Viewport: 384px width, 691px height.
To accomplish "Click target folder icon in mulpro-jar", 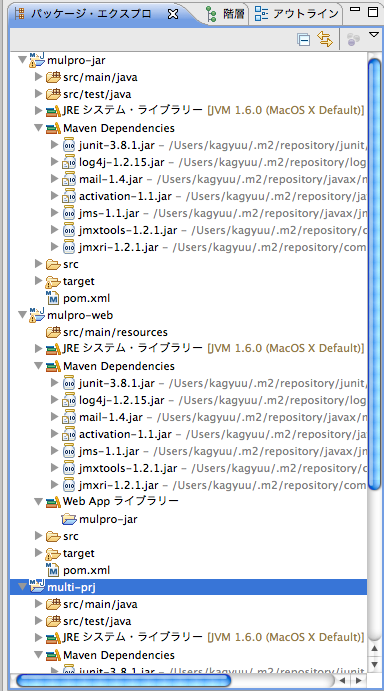I will (53, 281).
